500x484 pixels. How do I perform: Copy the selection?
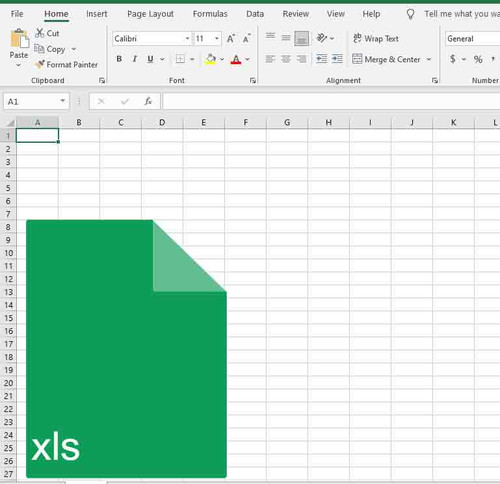pos(50,49)
